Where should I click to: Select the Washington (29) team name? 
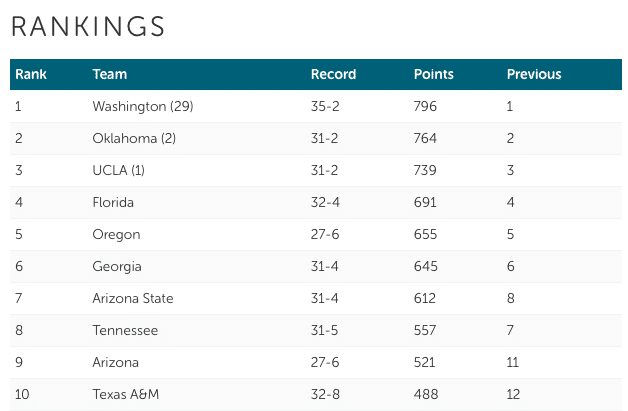(x=143, y=106)
